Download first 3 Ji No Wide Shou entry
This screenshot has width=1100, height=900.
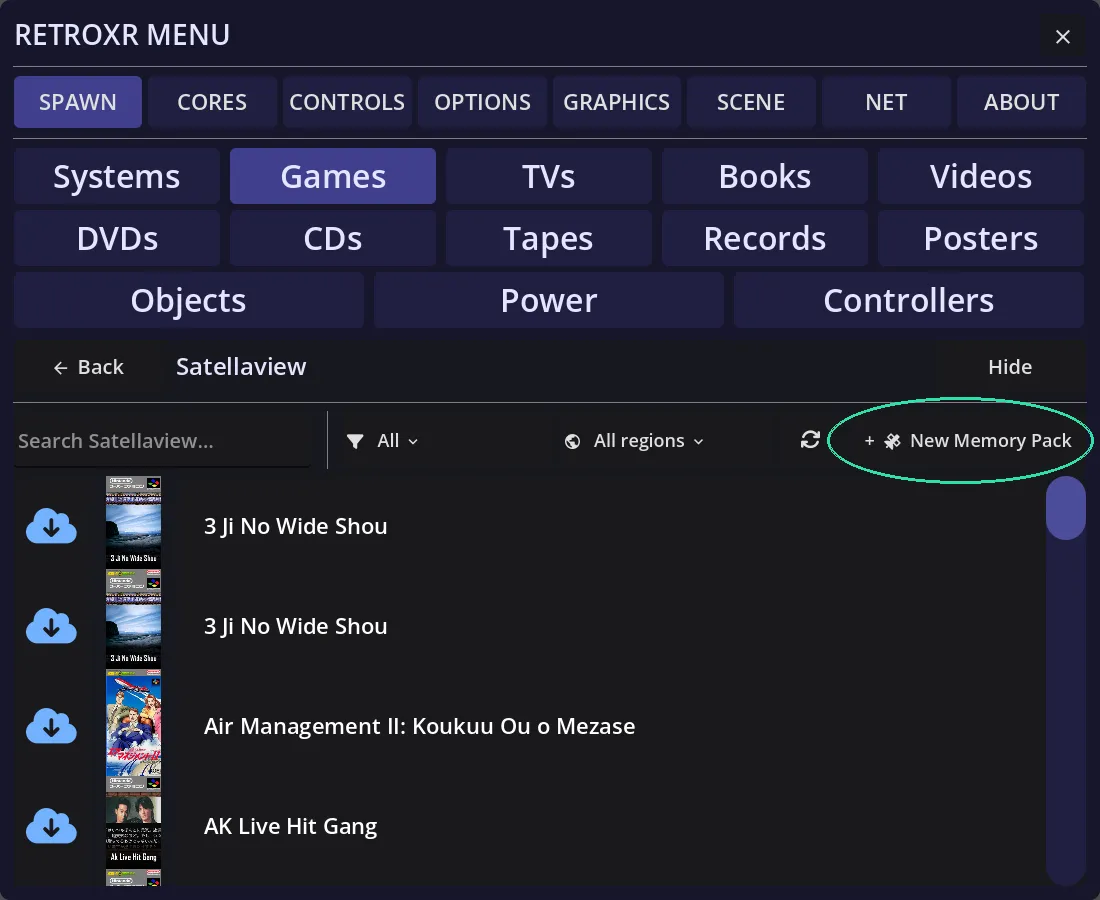[51, 526]
